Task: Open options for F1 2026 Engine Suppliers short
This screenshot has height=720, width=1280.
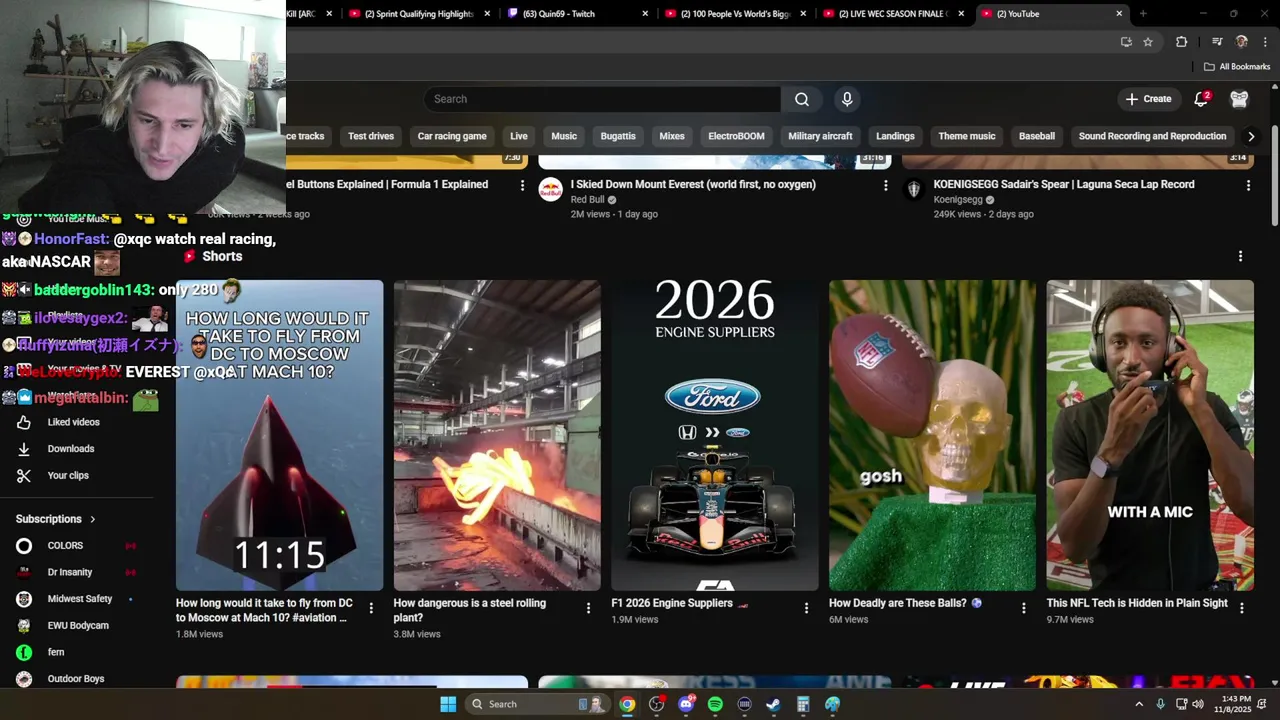Action: 806,608
